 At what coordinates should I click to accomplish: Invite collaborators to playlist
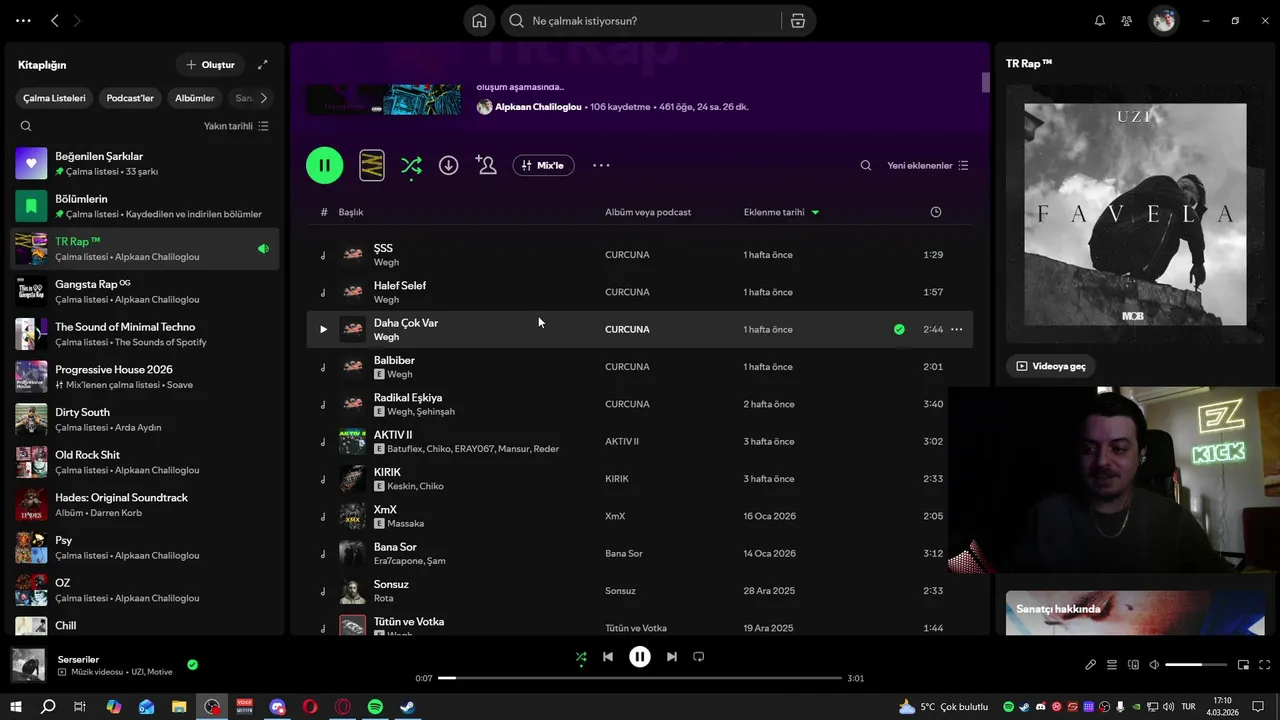pyautogui.click(x=486, y=166)
